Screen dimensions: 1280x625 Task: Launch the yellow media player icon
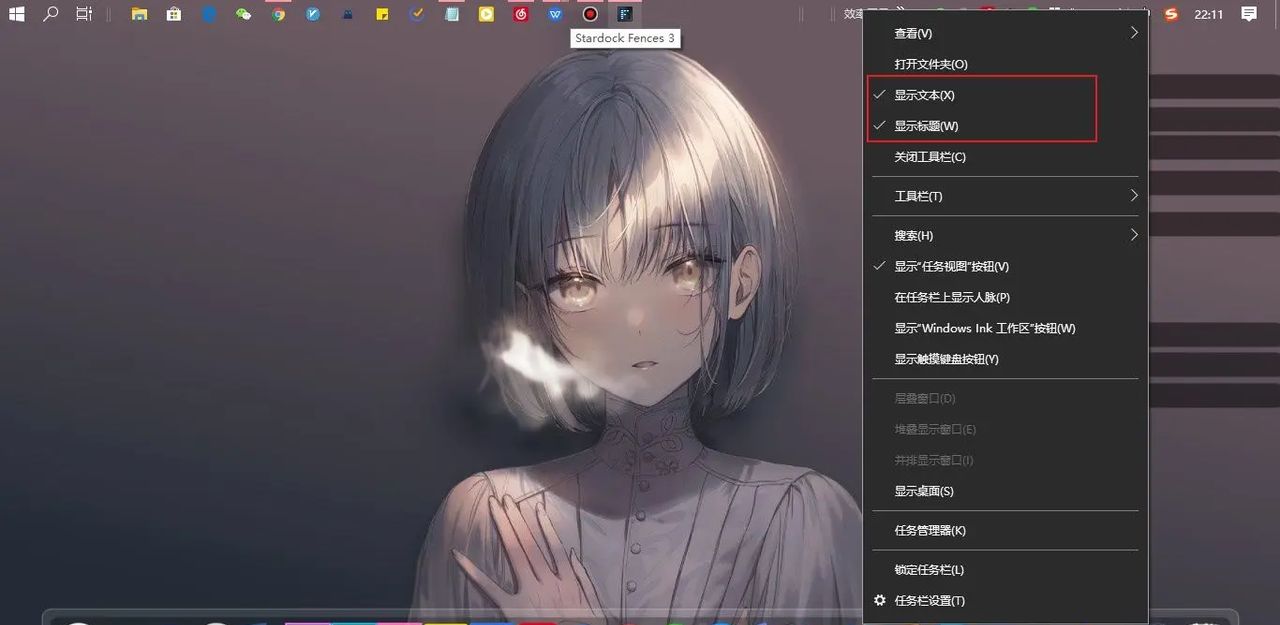[486, 14]
